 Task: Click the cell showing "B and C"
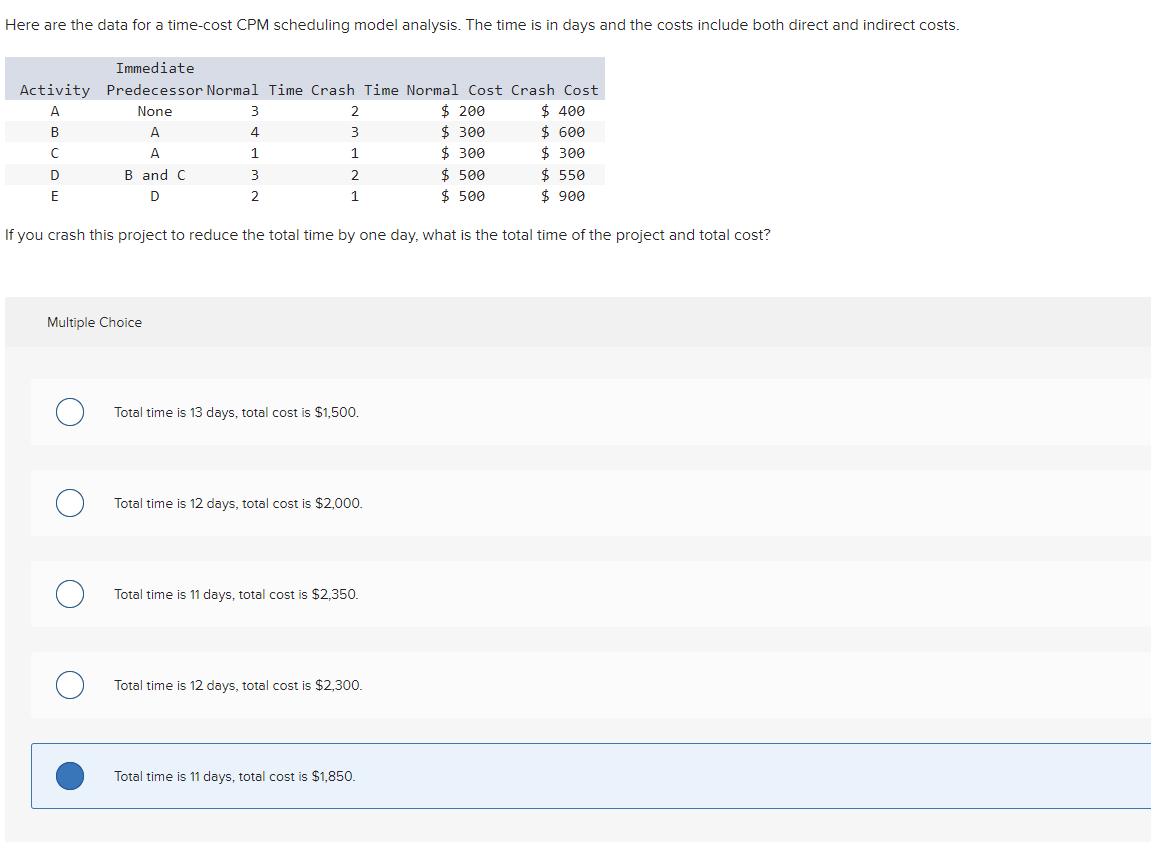[x=154, y=174]
